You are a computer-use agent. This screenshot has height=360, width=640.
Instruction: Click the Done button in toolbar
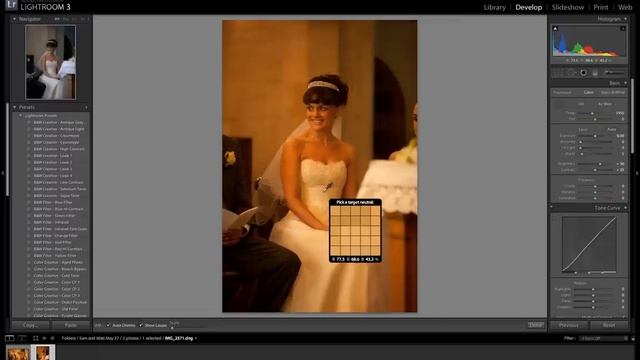[x=536, y=325]
